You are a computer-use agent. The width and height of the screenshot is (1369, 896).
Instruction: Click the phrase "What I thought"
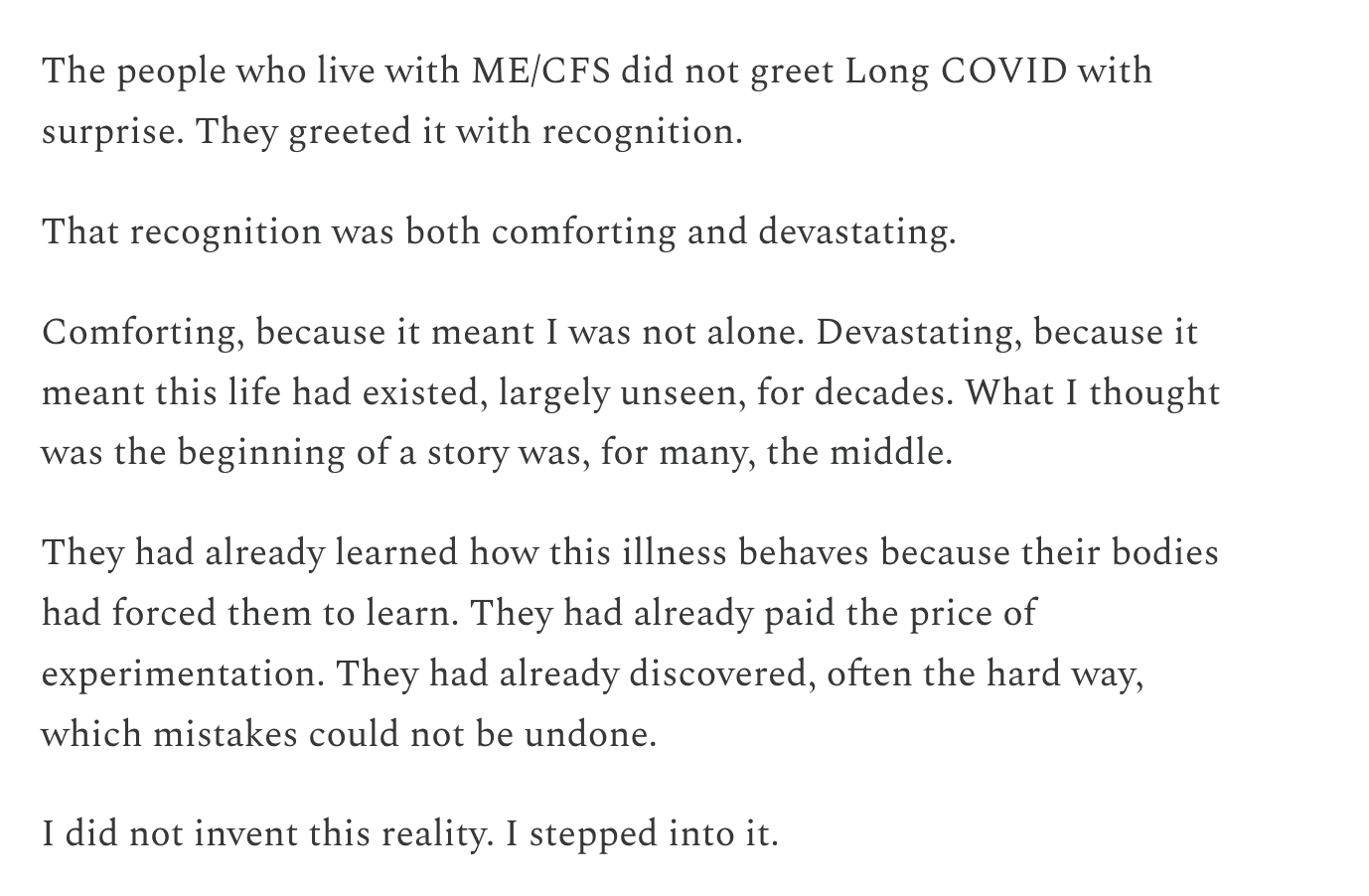click(1092, 393)
